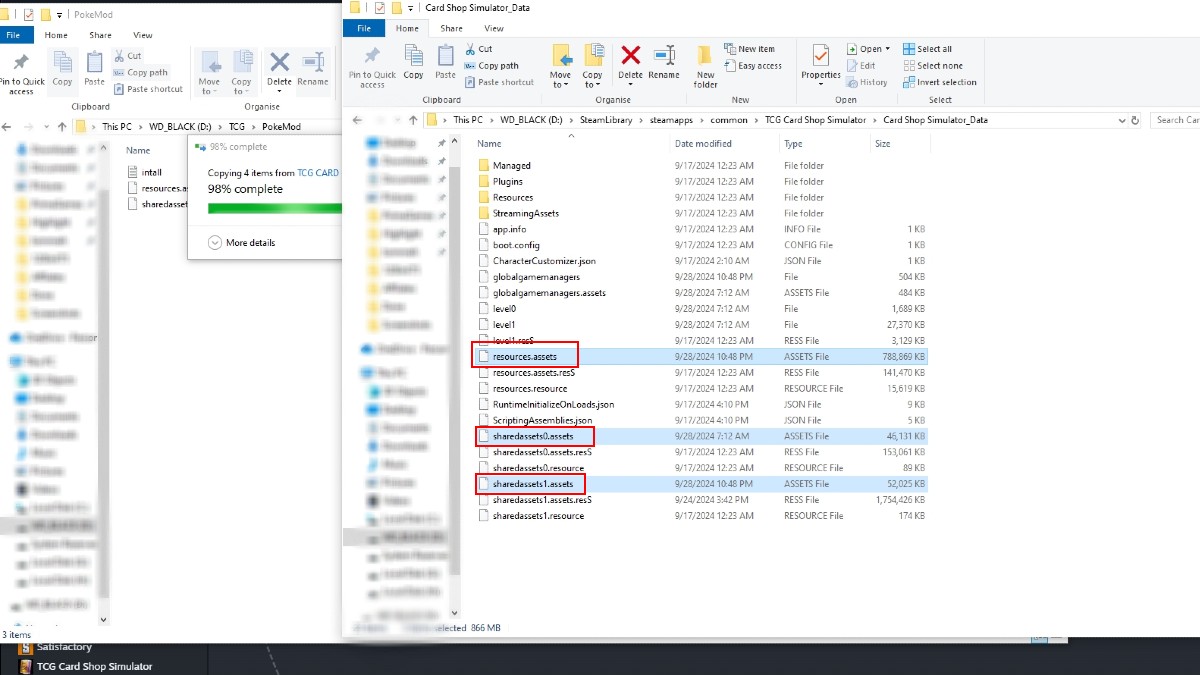The width and height of the screenshot is (1200, 675).
Task: Click Delete icon in right window ribbon
Action: [x=630, y=62]
